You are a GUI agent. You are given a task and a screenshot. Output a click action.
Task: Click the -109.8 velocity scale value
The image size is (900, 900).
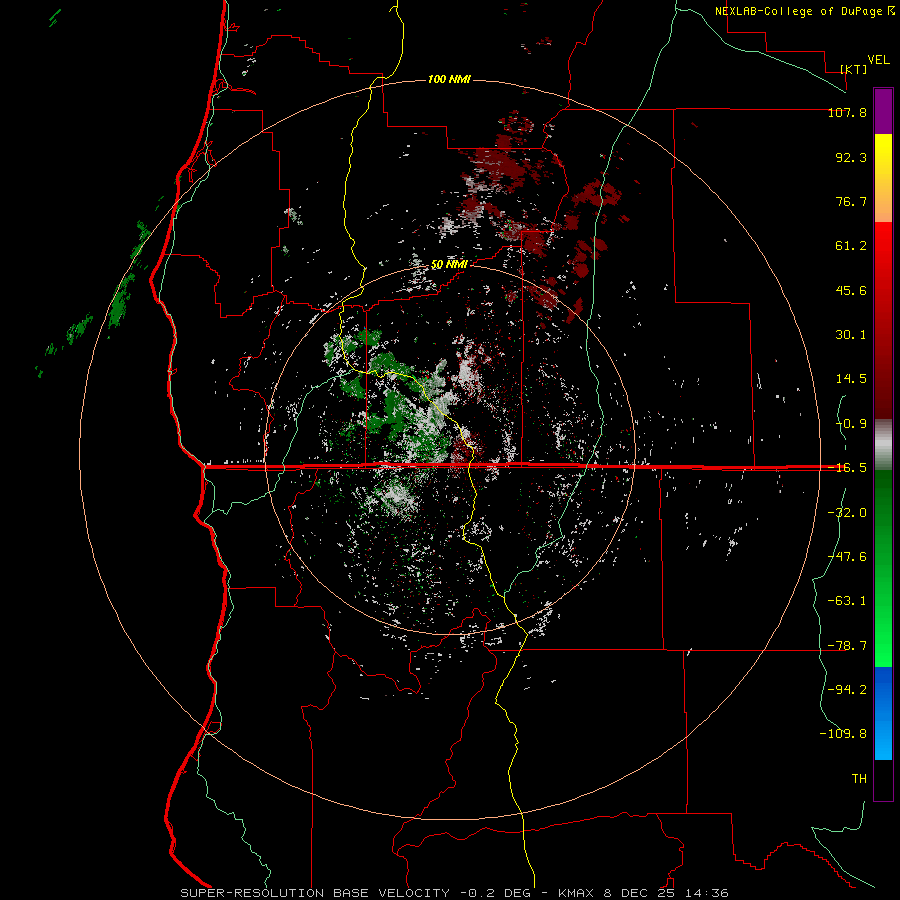[843, 734]
